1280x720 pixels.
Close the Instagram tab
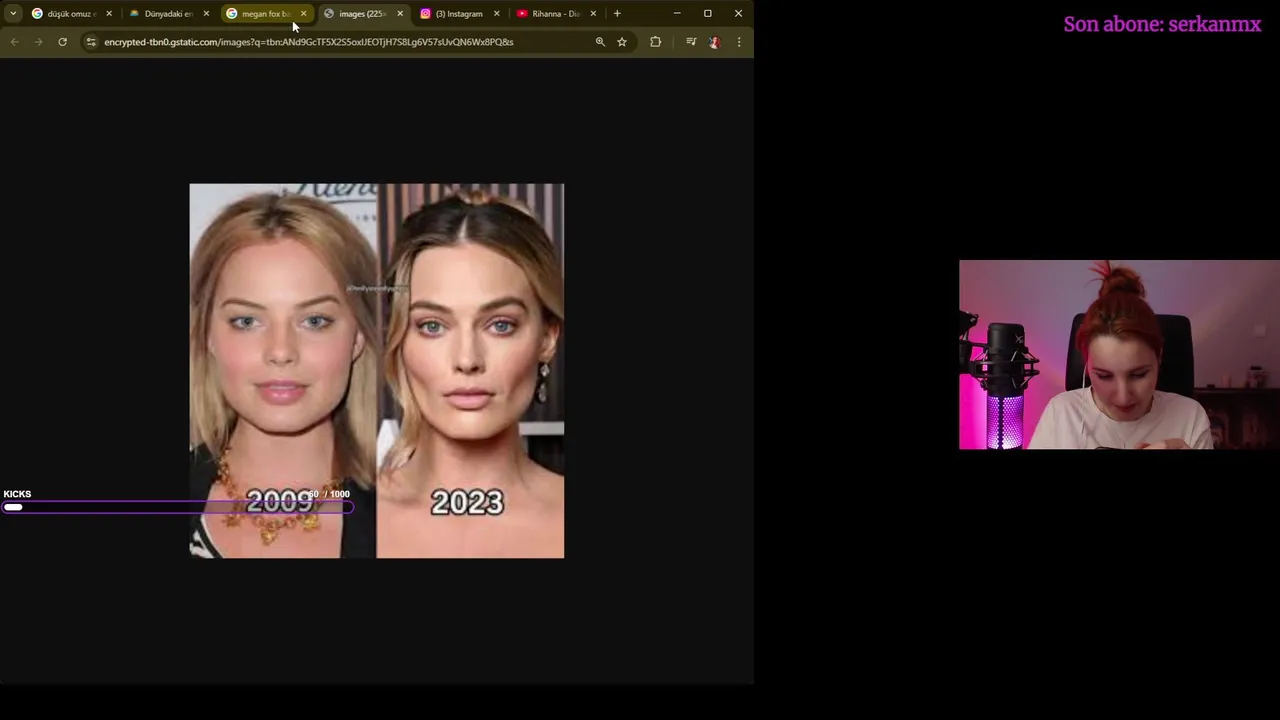tap(496, 14)
